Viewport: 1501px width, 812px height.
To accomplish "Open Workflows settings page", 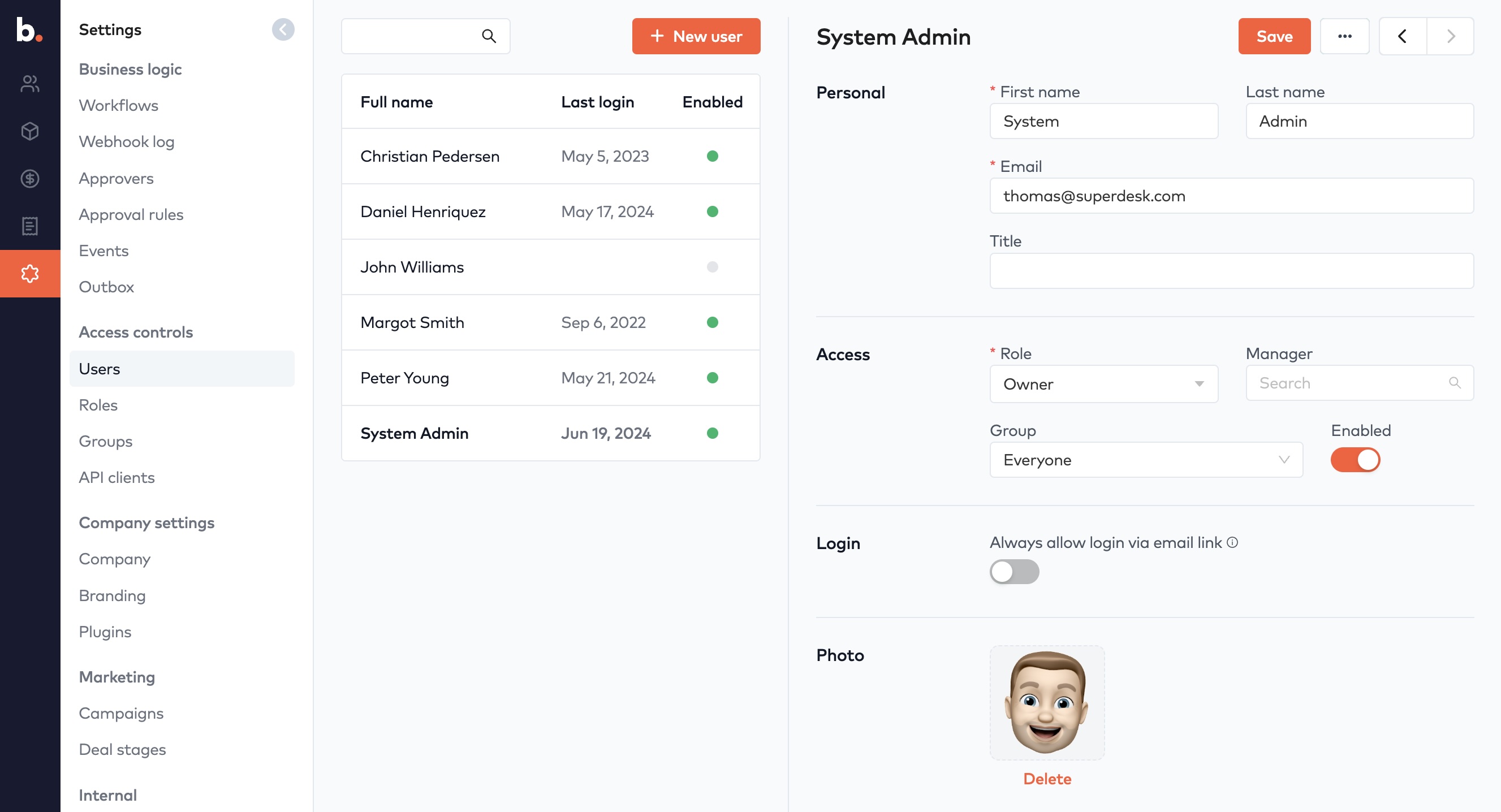I will pos(118,105).
